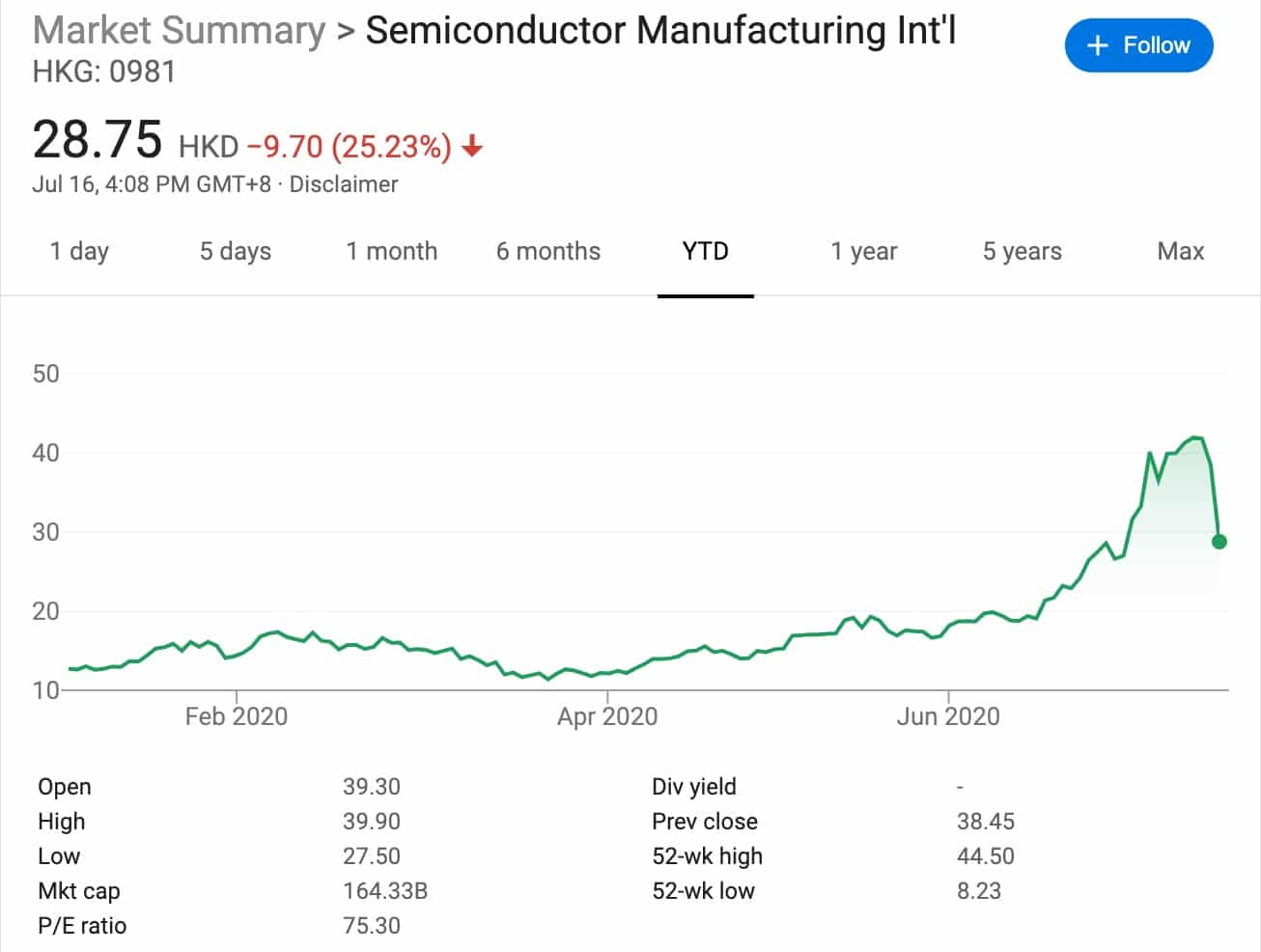Go back to Market Summary
Image resolution: width=1261 pixels, height=952 pixels.
(180, 30)
